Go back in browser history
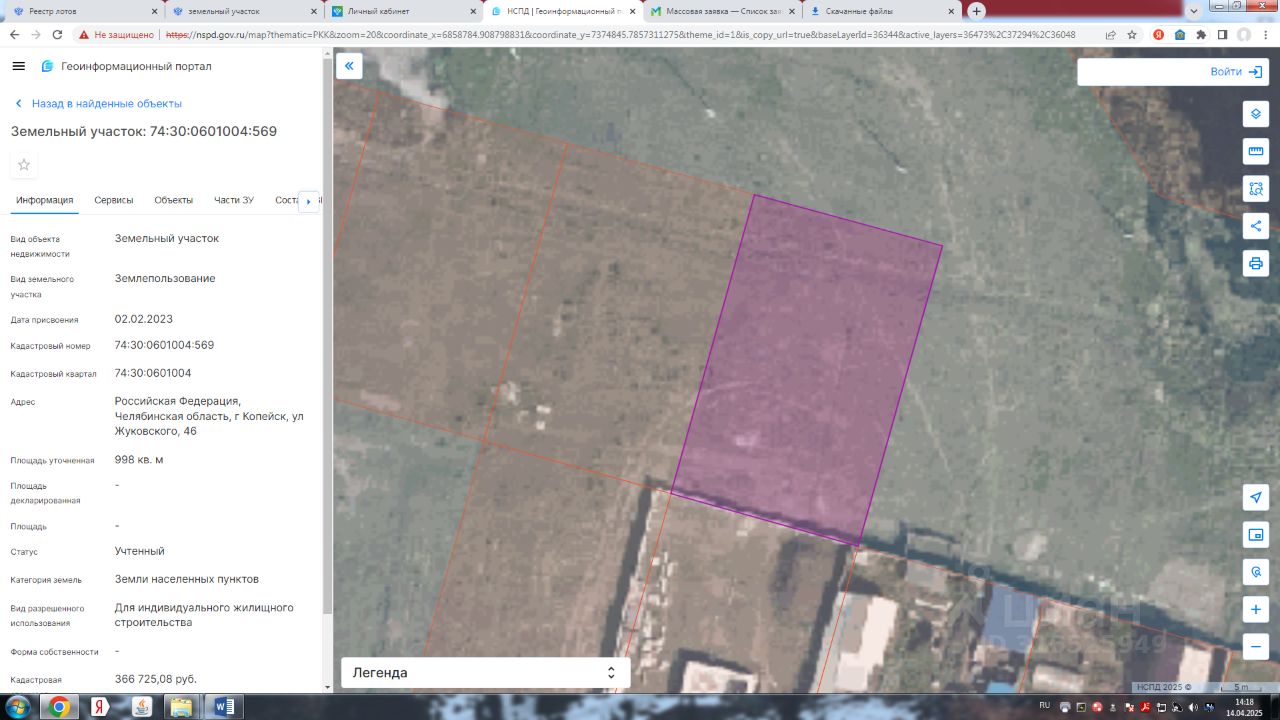The height and width of the screenshot is (720, 1280). point(14,34)
